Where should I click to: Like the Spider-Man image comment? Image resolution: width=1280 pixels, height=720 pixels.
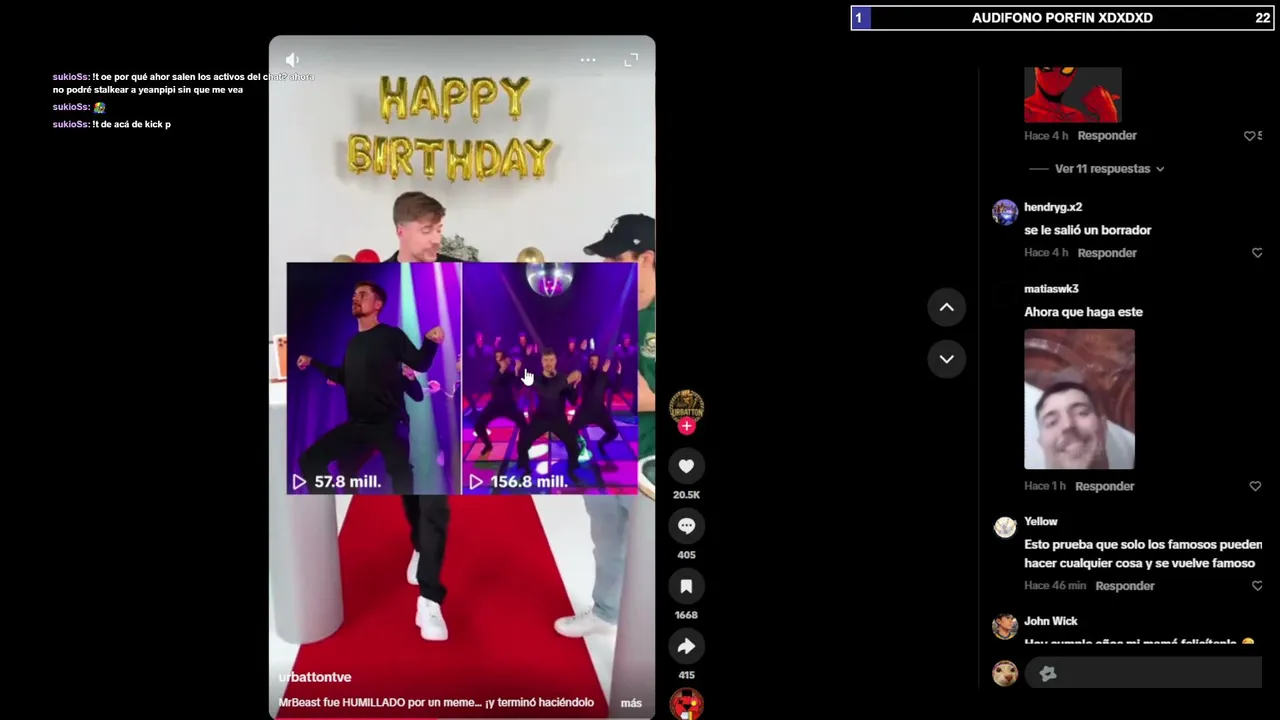pyautogui.click(x=1250, y=136)
